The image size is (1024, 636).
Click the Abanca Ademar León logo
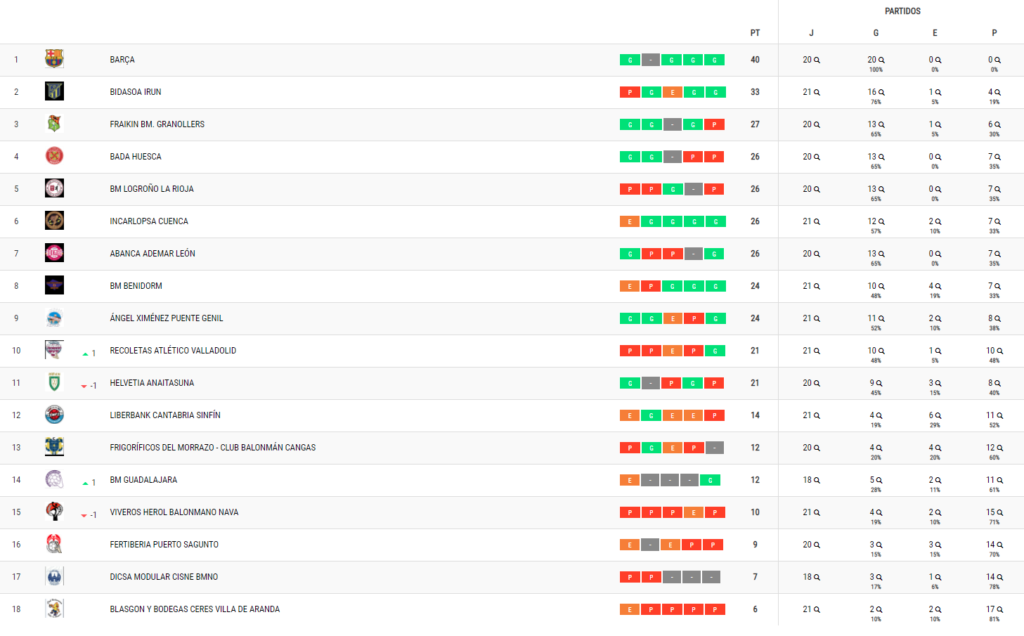point(54,253)
